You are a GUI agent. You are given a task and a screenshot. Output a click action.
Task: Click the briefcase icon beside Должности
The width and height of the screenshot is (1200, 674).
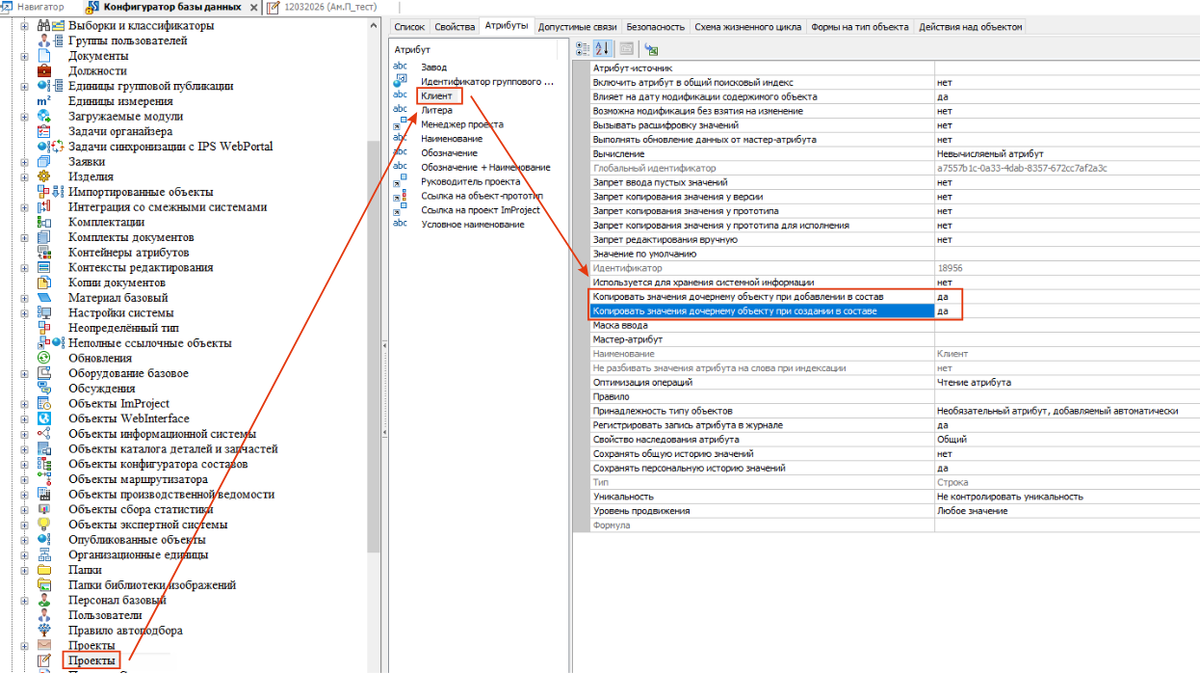pos(44,71)
